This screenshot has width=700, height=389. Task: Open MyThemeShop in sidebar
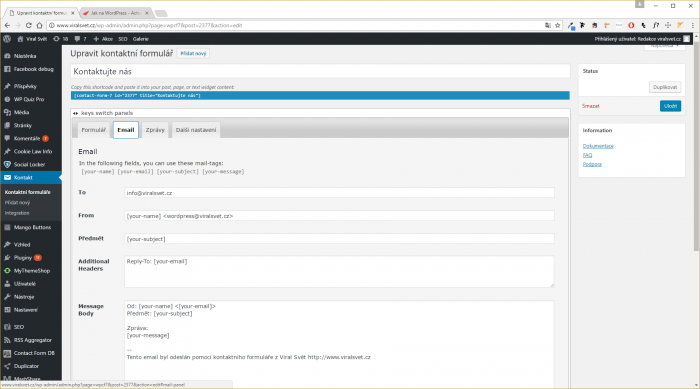[31, 271]
